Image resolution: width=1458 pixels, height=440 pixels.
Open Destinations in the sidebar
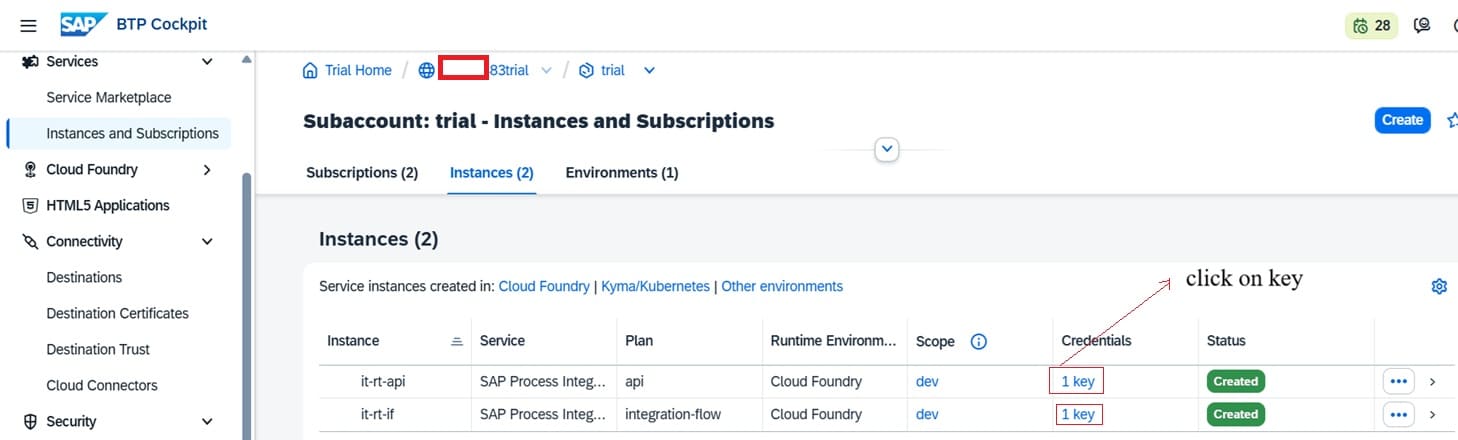[84, 278]
